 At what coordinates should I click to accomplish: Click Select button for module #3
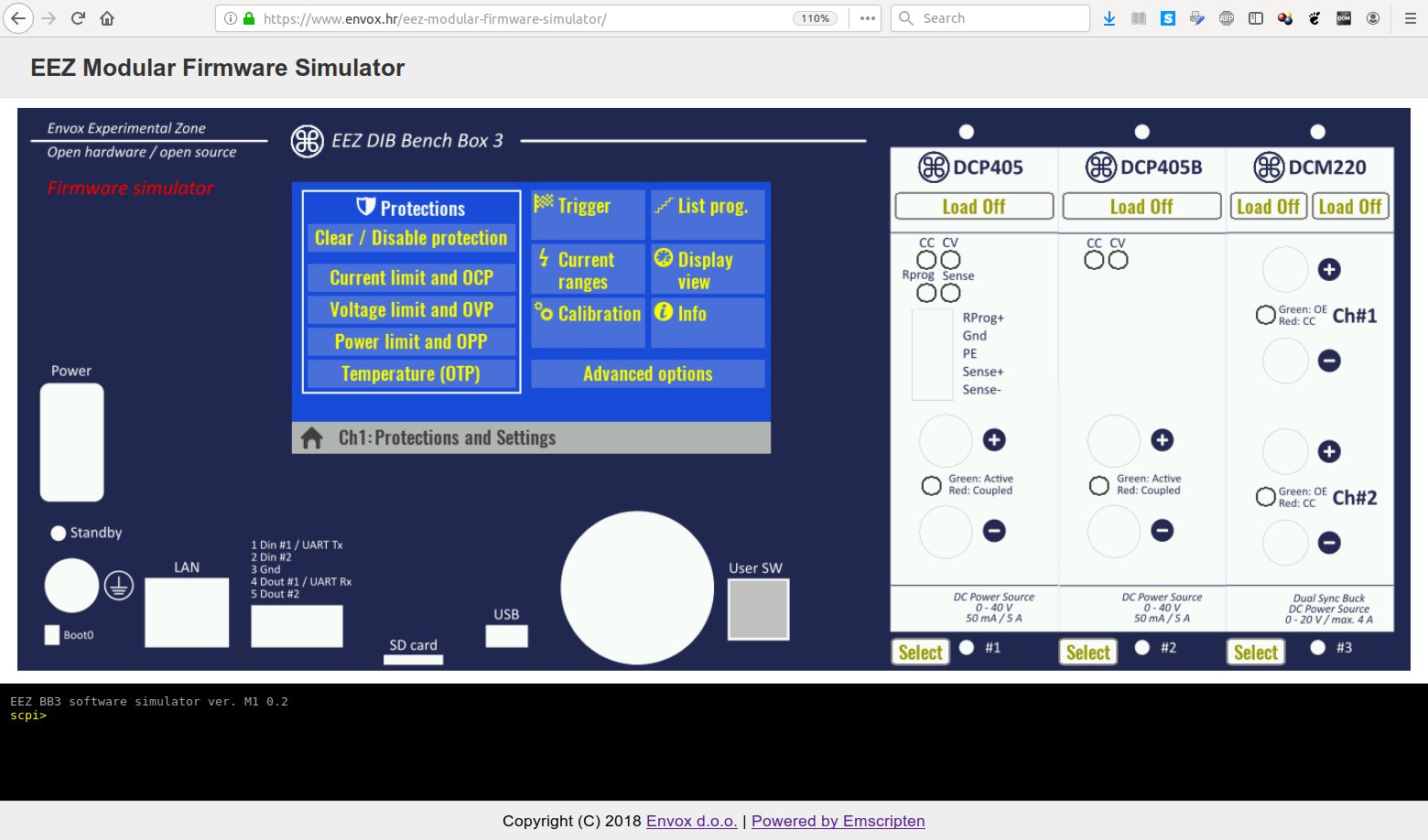[1255, 652]
